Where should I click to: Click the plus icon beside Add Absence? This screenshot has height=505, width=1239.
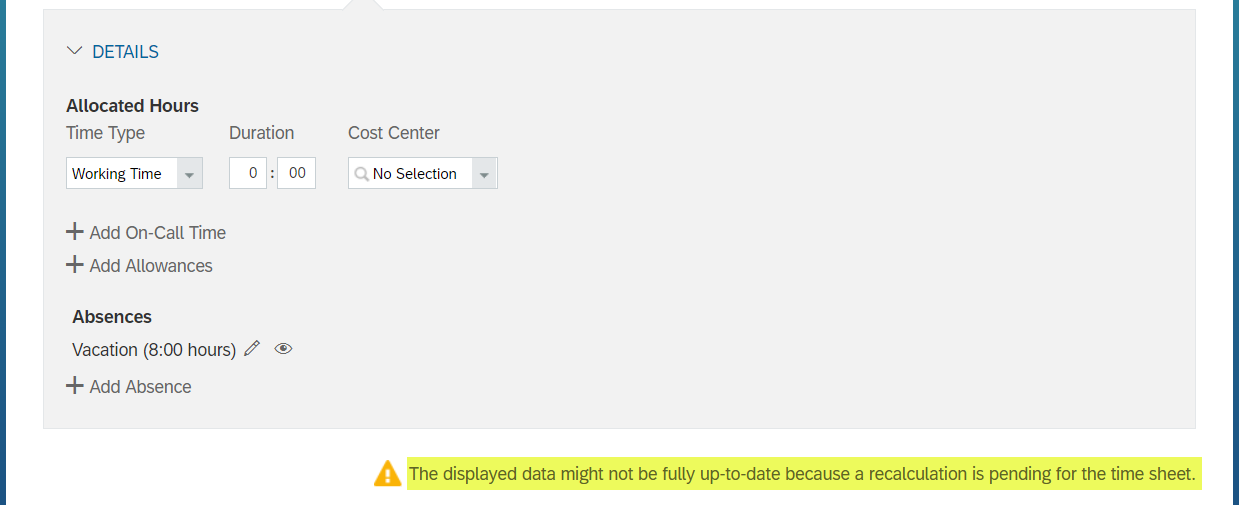pos(75,386)
